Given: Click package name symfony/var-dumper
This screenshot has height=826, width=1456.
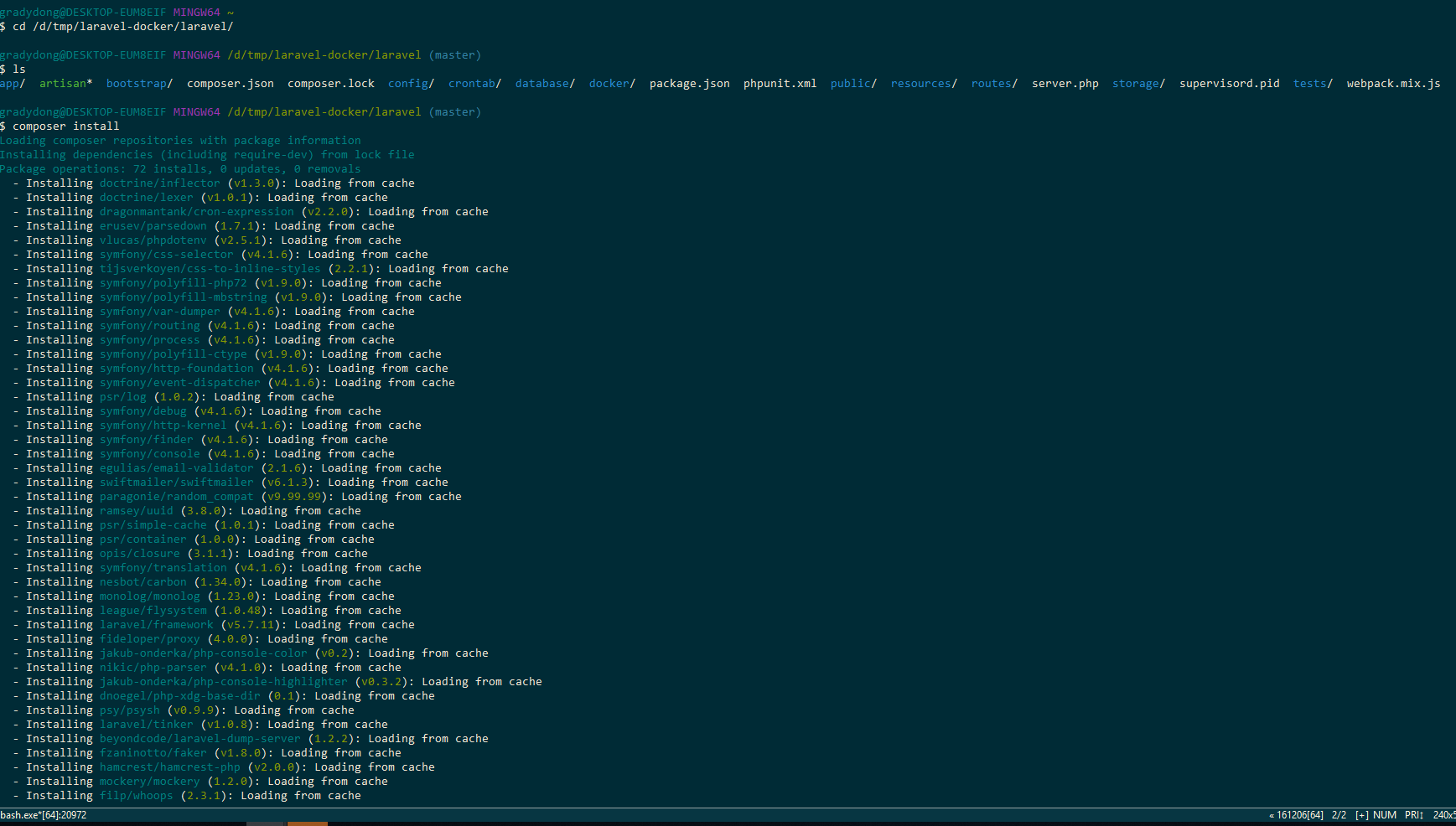Looking at the screenshot, I should [x=160, y=312].
